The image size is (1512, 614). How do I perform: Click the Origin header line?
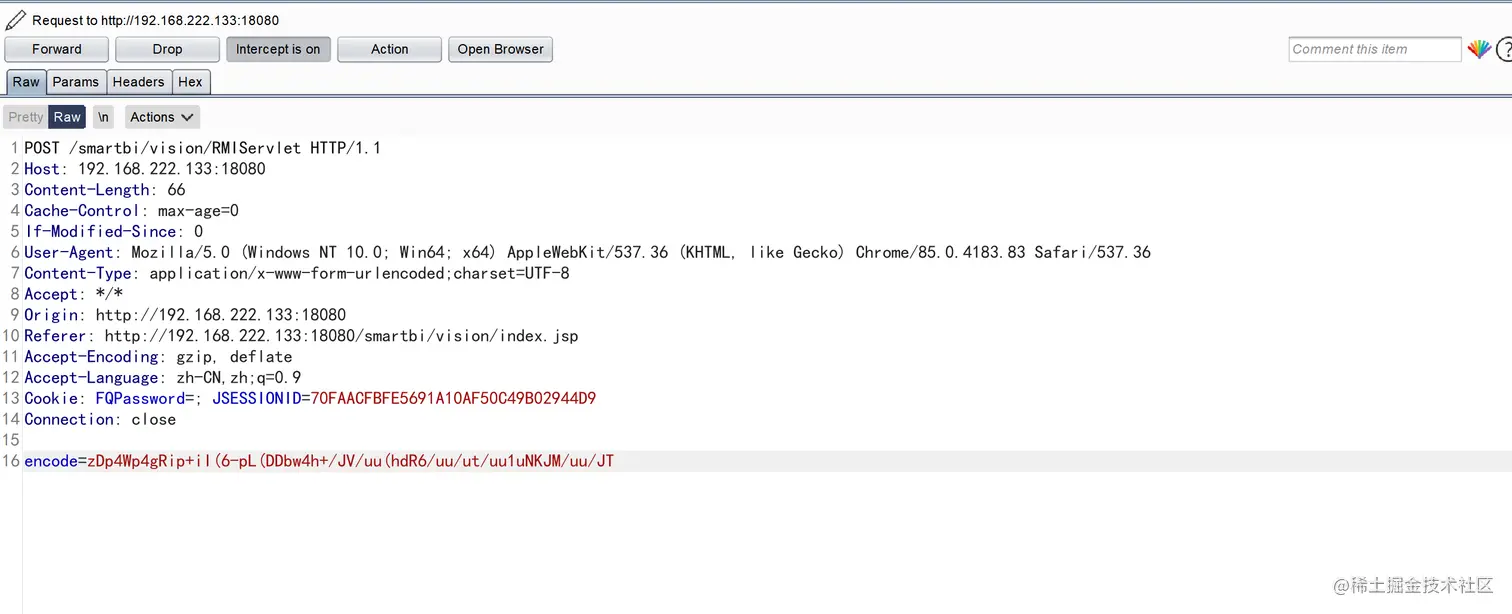tap(185, 315)
